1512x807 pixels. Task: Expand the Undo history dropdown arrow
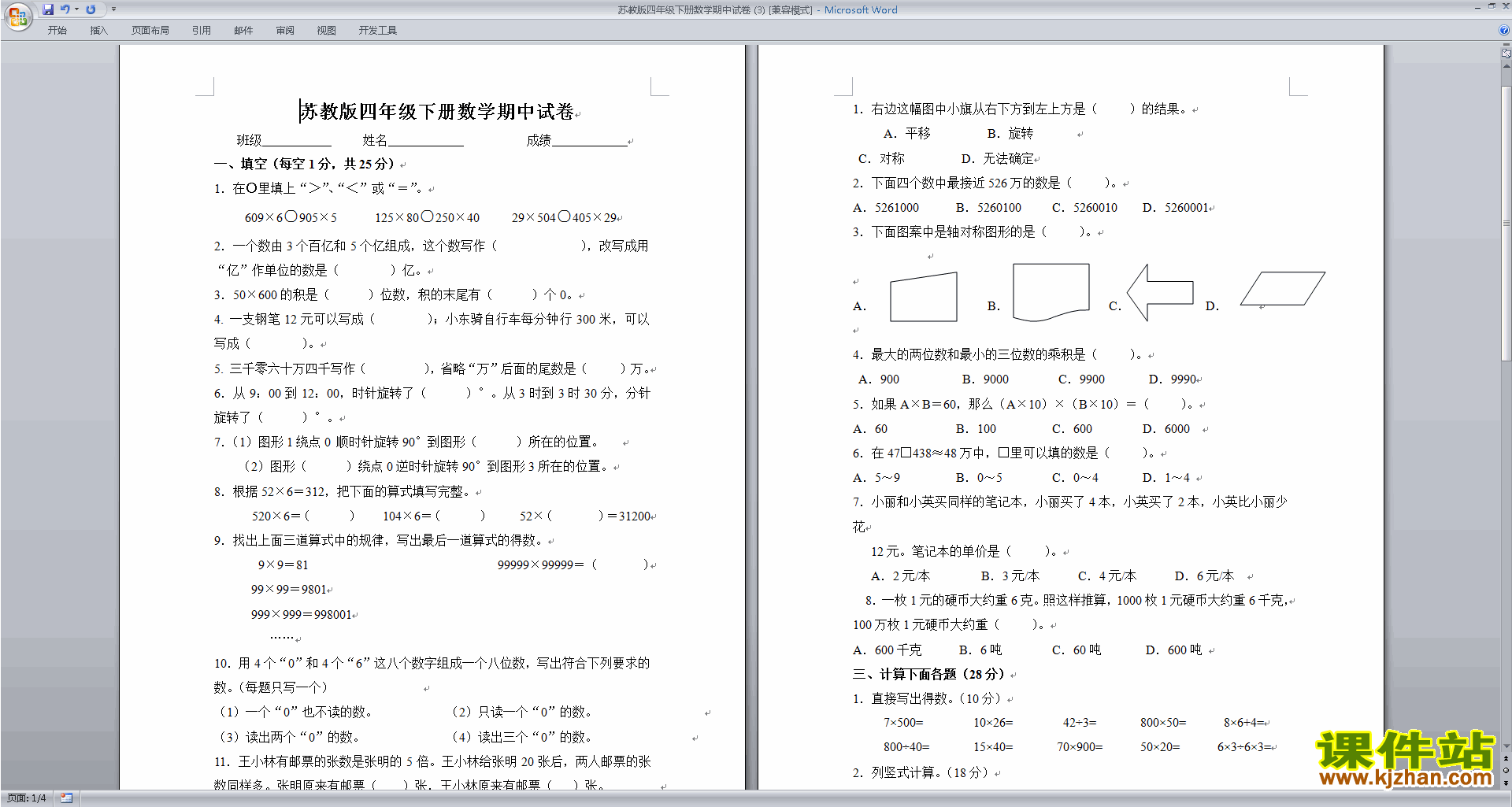click(x=76, y=9)
